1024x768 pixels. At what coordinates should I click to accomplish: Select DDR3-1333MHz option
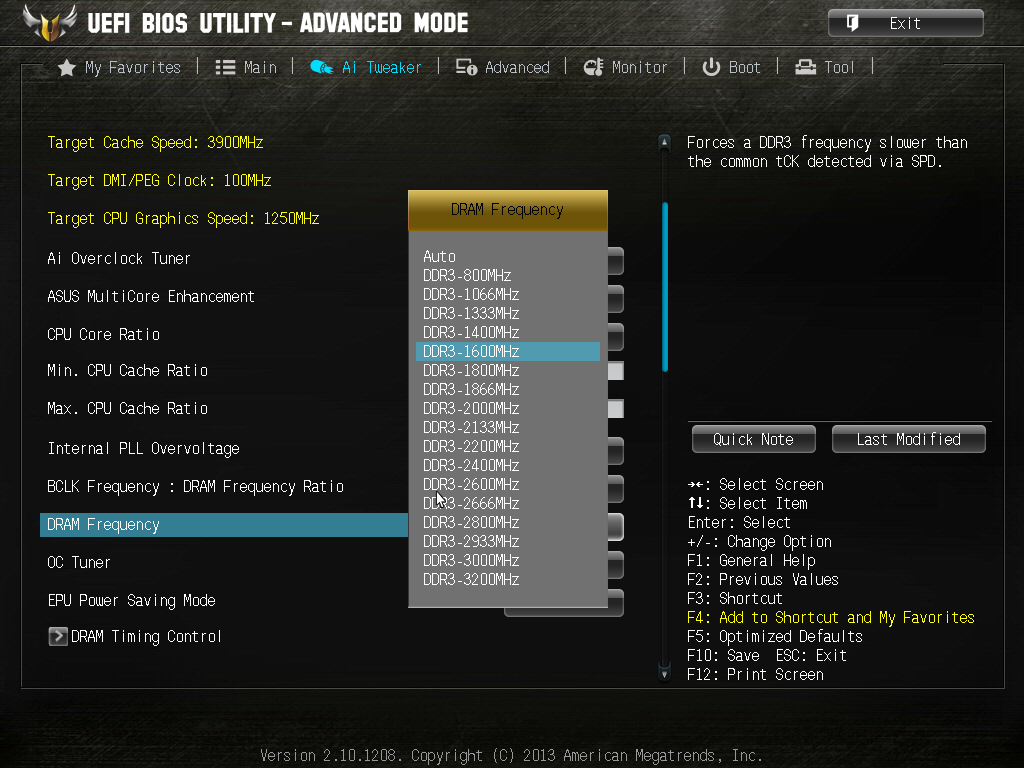(508, 313)
